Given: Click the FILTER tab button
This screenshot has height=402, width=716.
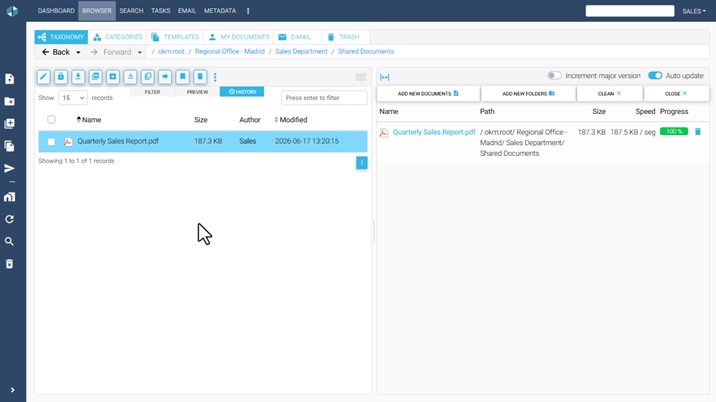Looking at the screenshot, I should point(152,92).
